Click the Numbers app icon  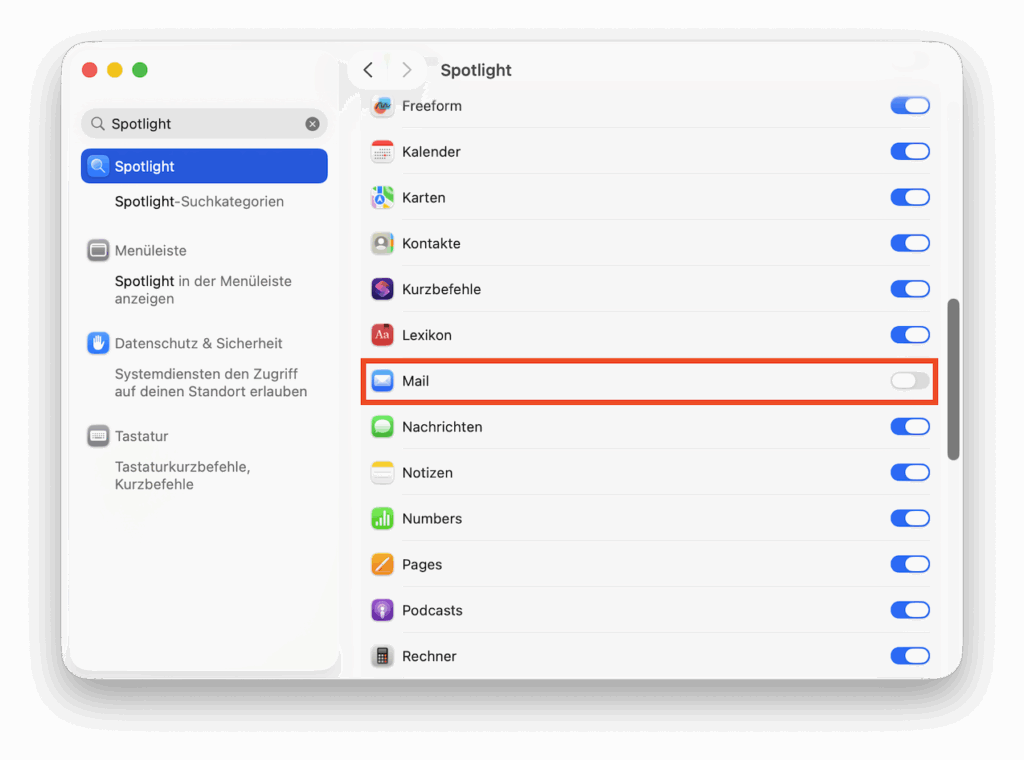pyautogui.click(x=382, y=518)
